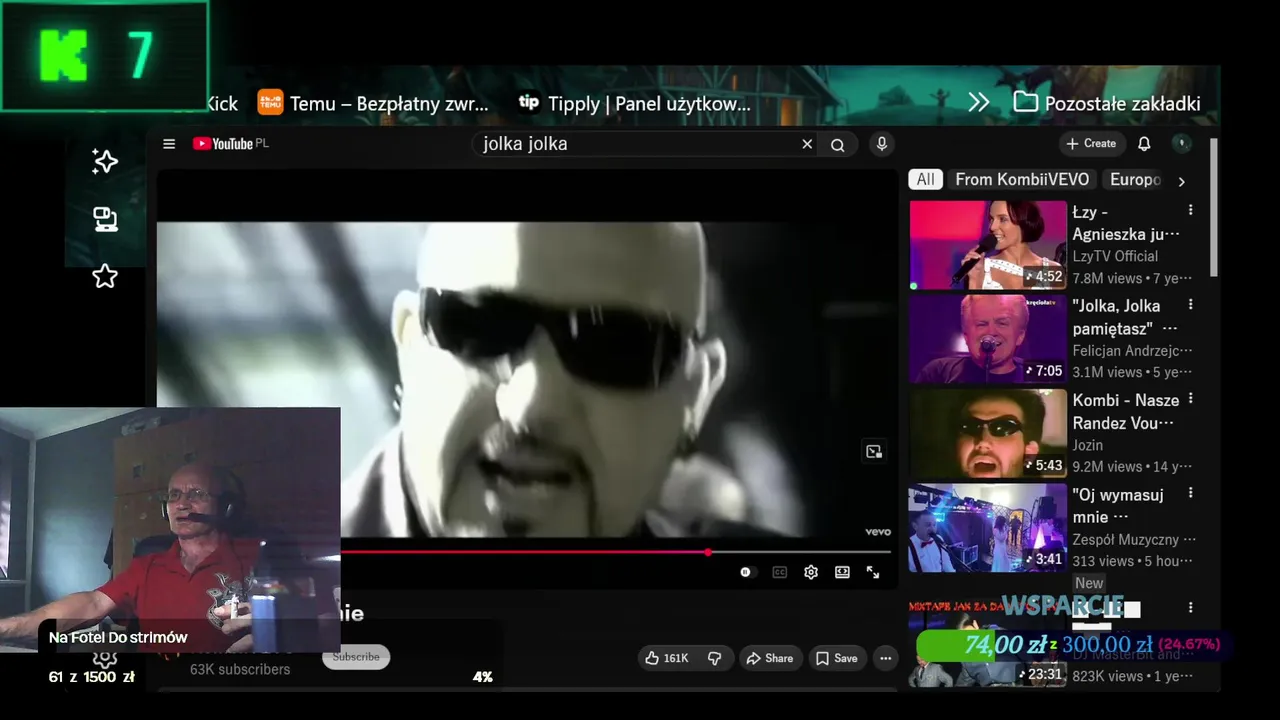Click the Share button
Screen dimensions: 1280x720
click(x=769, y=658)
